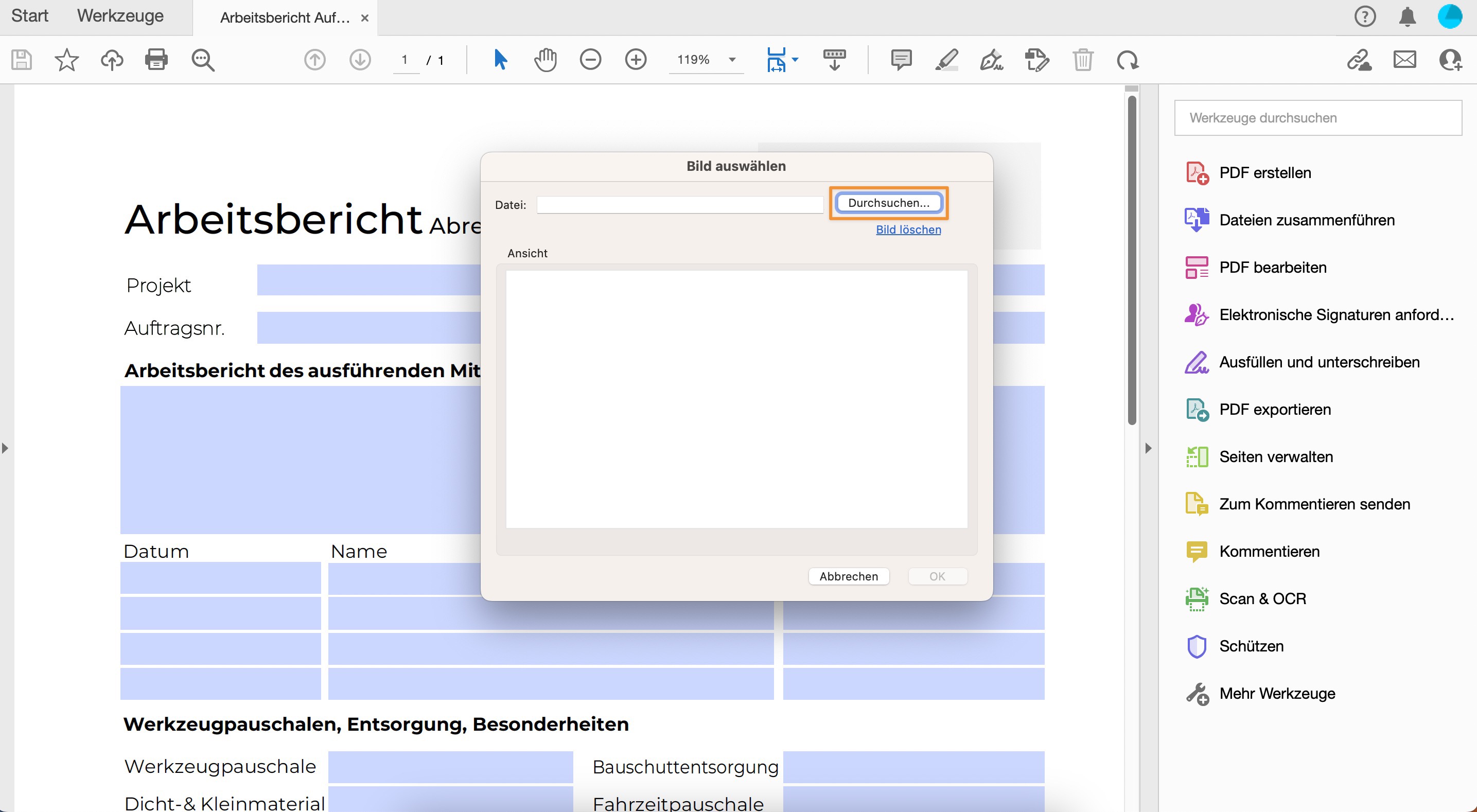Click the zoom out minus icon
This screenshot has width=1477, height=812.
[590, 60]
